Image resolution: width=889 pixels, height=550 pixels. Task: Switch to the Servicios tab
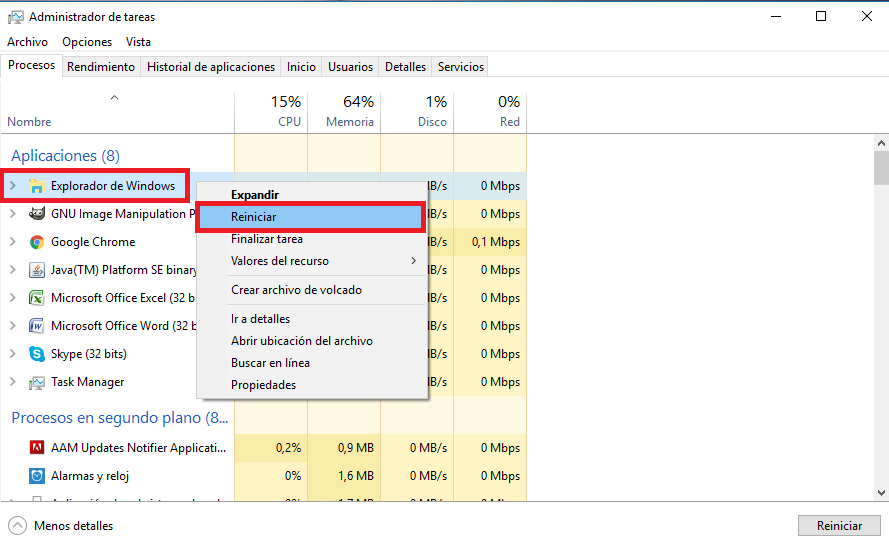(461, 67)
